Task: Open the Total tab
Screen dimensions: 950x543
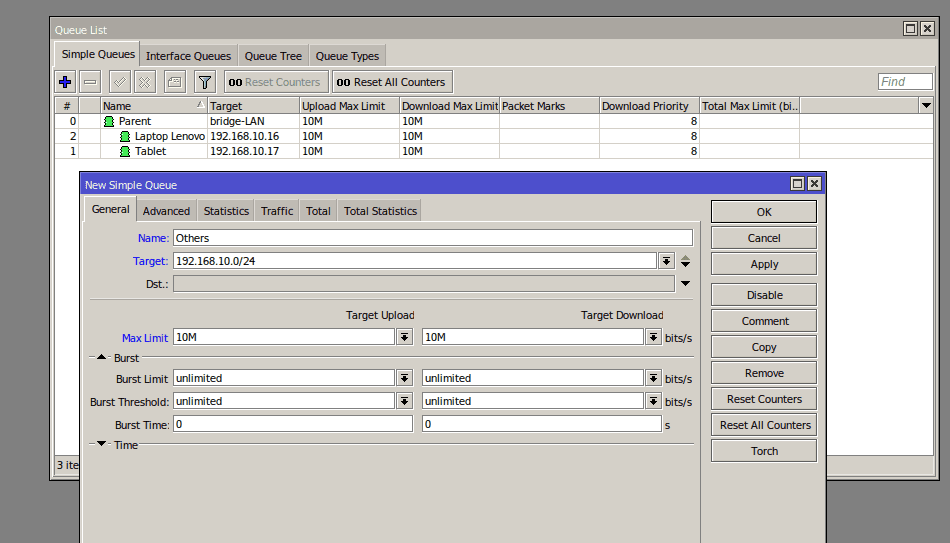Action: [318, 211]
